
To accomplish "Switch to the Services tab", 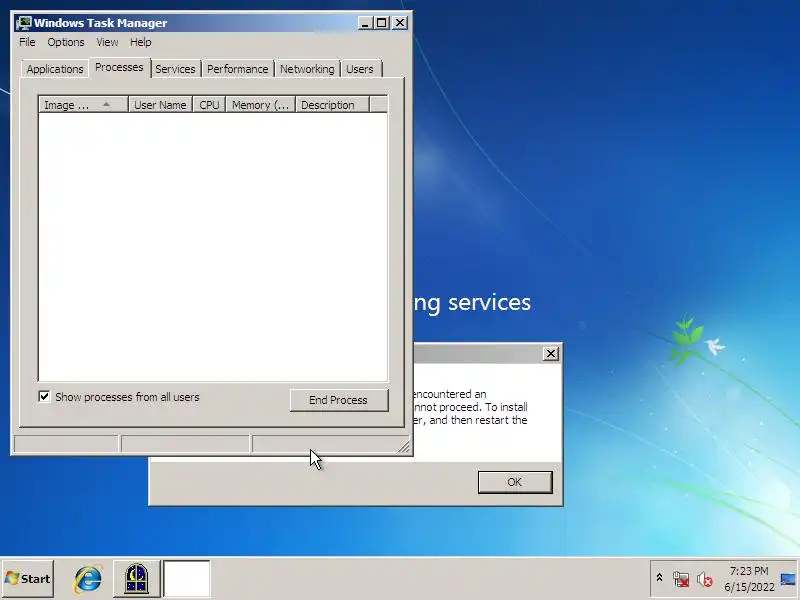I will coord(175,69).
